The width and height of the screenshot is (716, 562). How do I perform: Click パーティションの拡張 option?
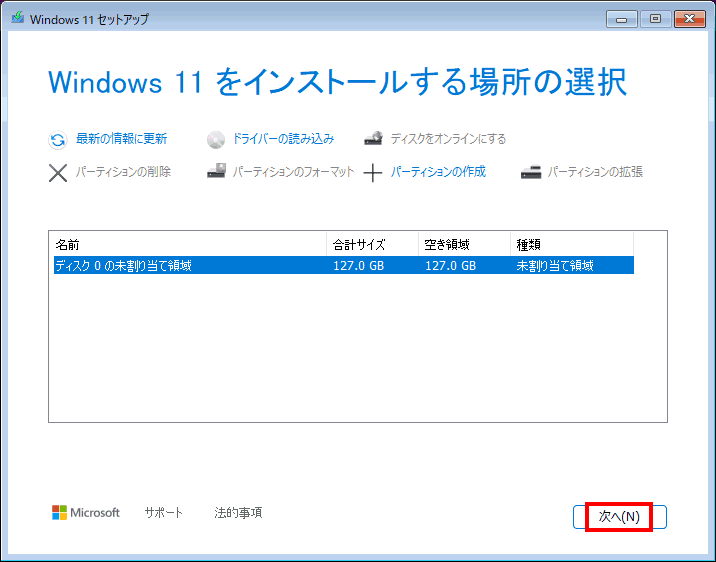(x=595, y=172)
